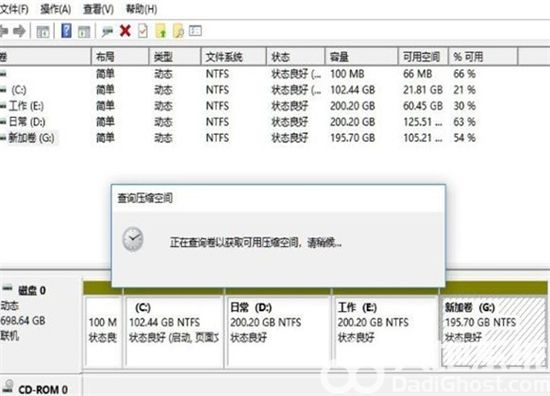Click the 63 % available cell
This screenshot has width=550, height=396.
pos(464,122)
